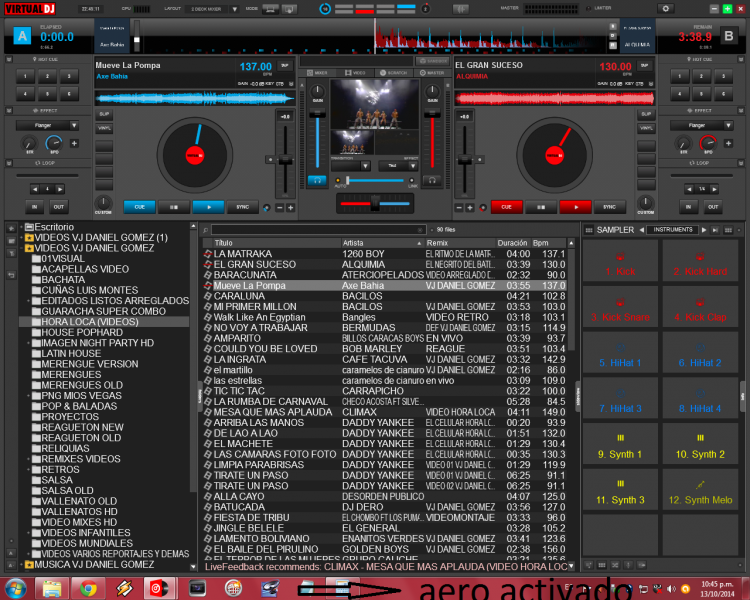Trigger the 1. Kick sampler pad
Image resolution: width=750 pixels, height=600 pixels.
(620, 261)
